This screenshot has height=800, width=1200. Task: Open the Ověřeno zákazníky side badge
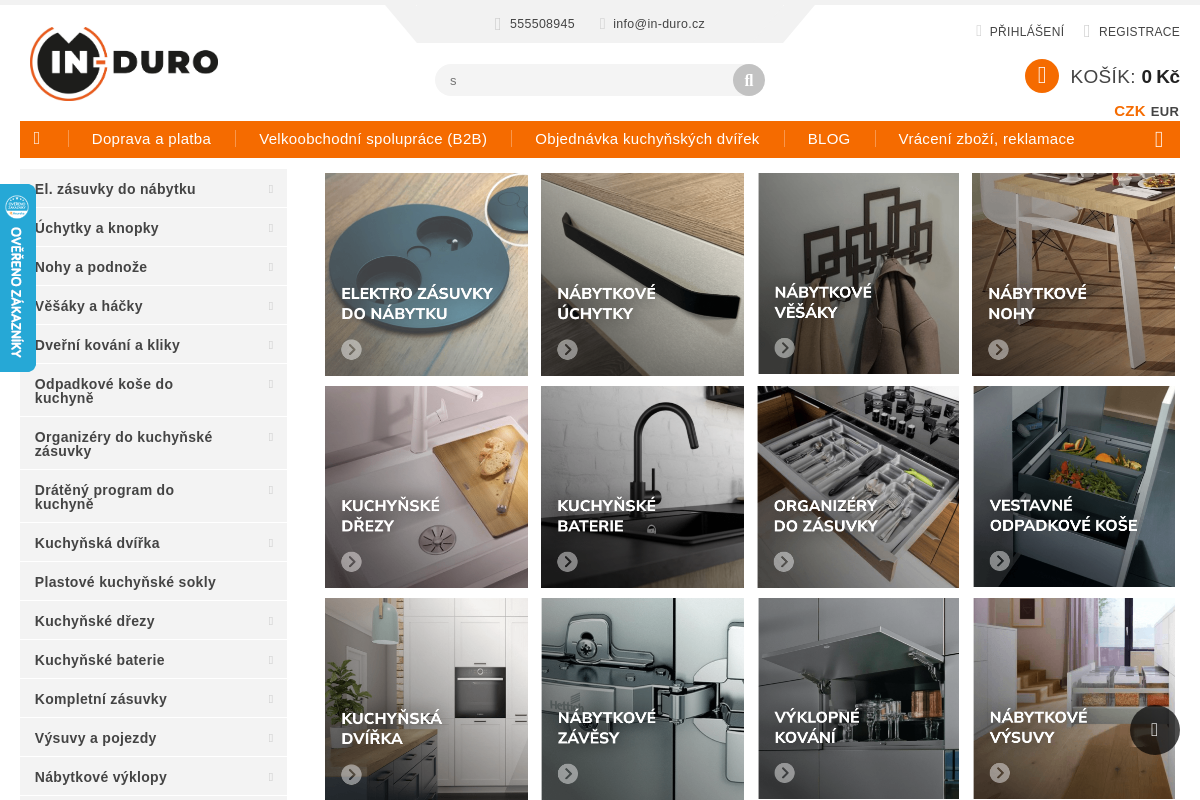17,278
